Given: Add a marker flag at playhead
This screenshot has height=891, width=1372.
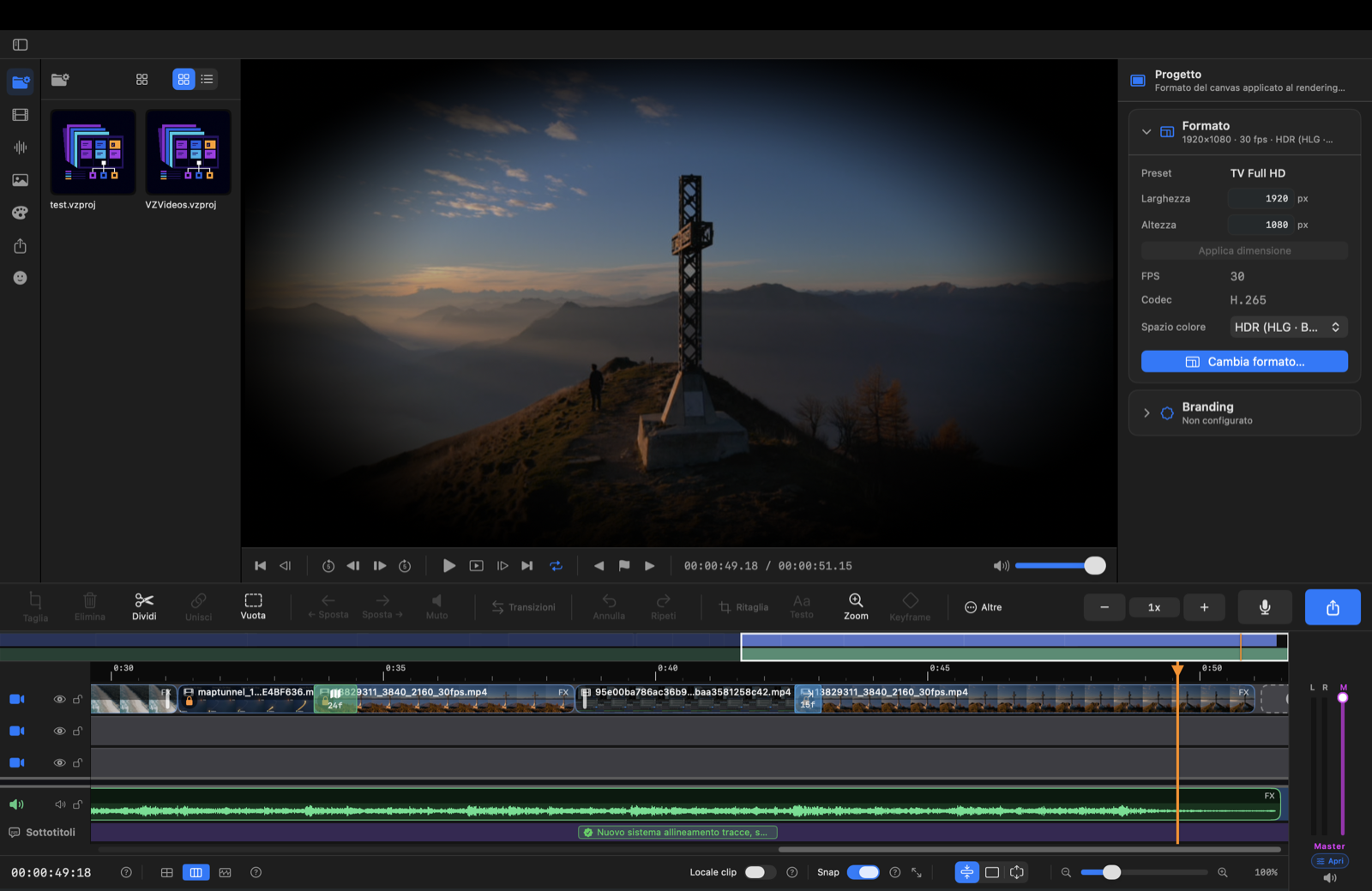Looking at the screenshot, I should [624, 566].
